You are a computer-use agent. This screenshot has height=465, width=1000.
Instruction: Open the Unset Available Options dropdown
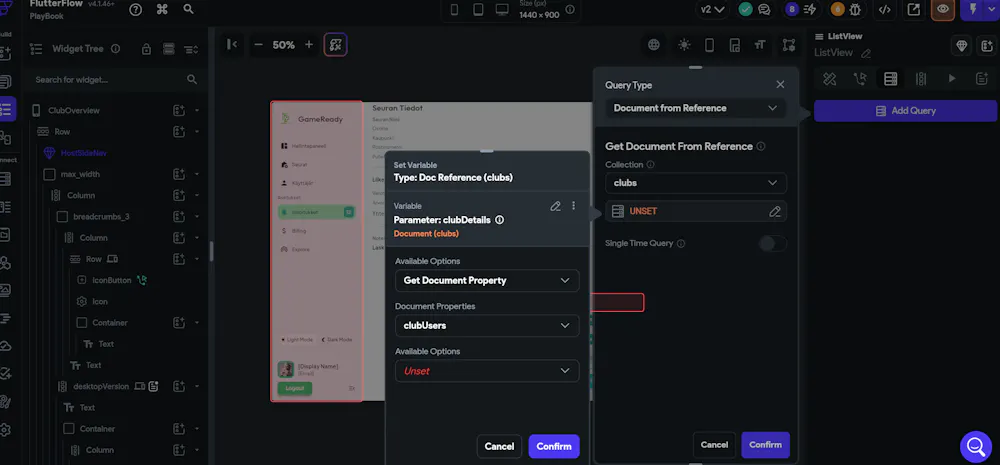point(487,371)
